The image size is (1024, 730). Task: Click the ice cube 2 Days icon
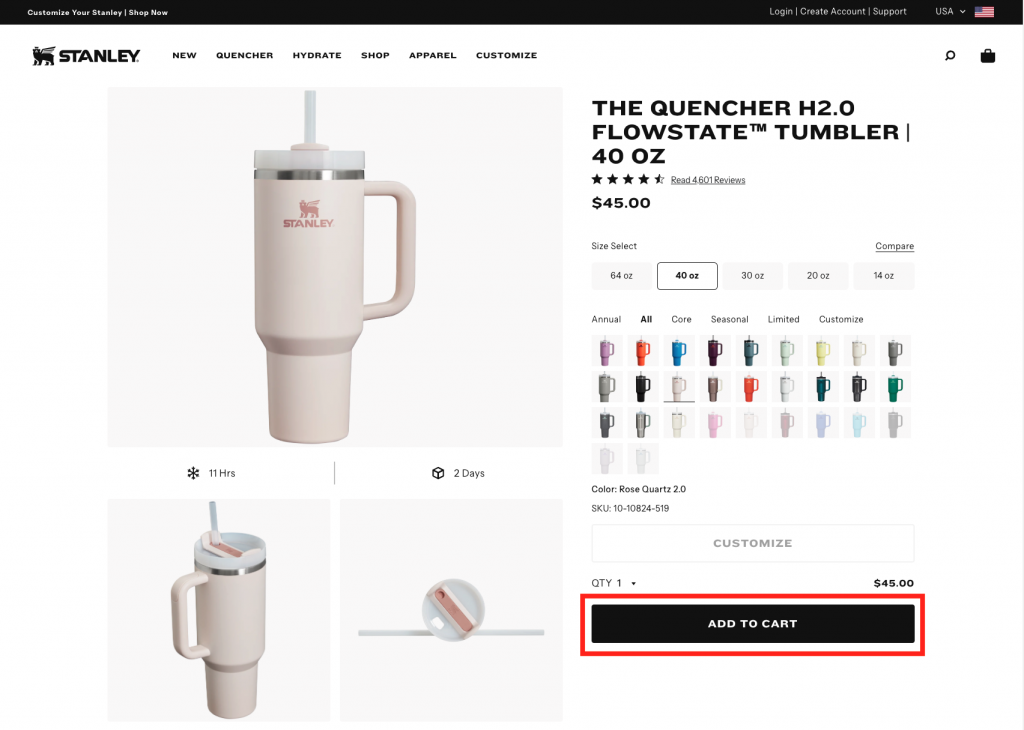coord(438,473)
